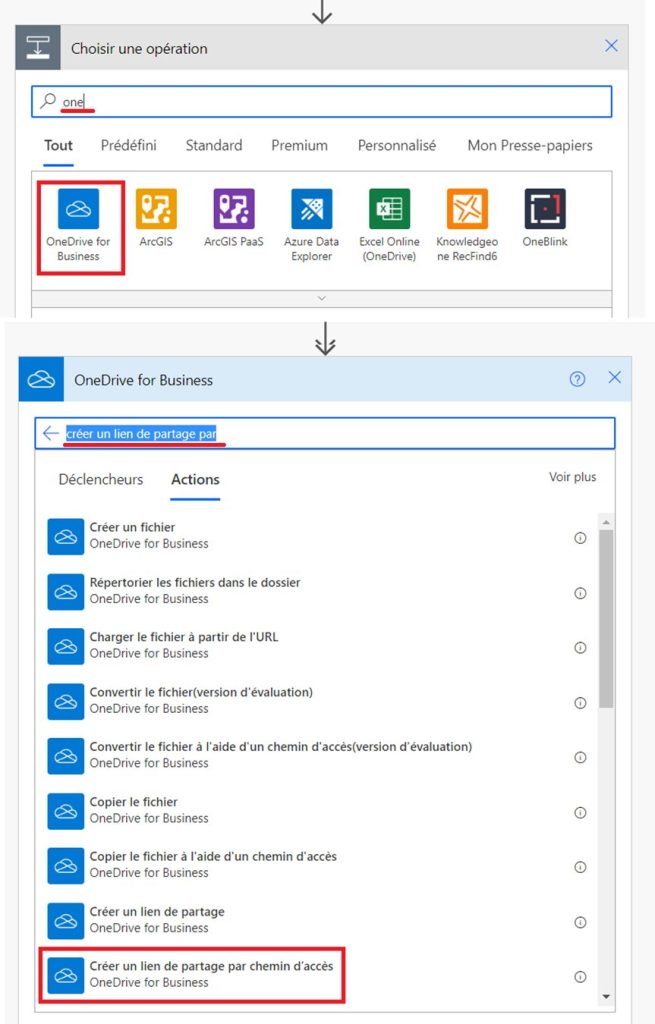
Task: Show info for Charger le fichier à partir de l'URL
Action: [580, 647]
